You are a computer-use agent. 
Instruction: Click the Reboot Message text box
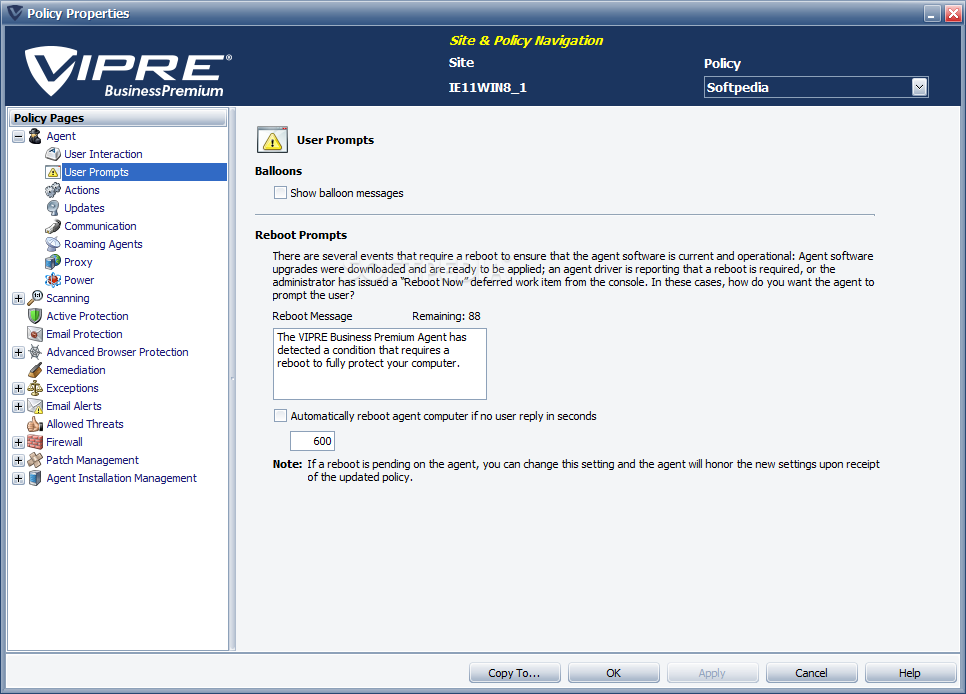380,364
